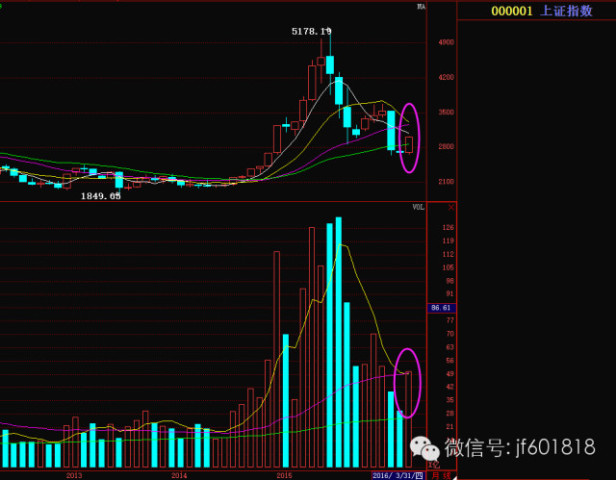Open the VOL indicator label
The image size is (616, 480).
[418, 207]
